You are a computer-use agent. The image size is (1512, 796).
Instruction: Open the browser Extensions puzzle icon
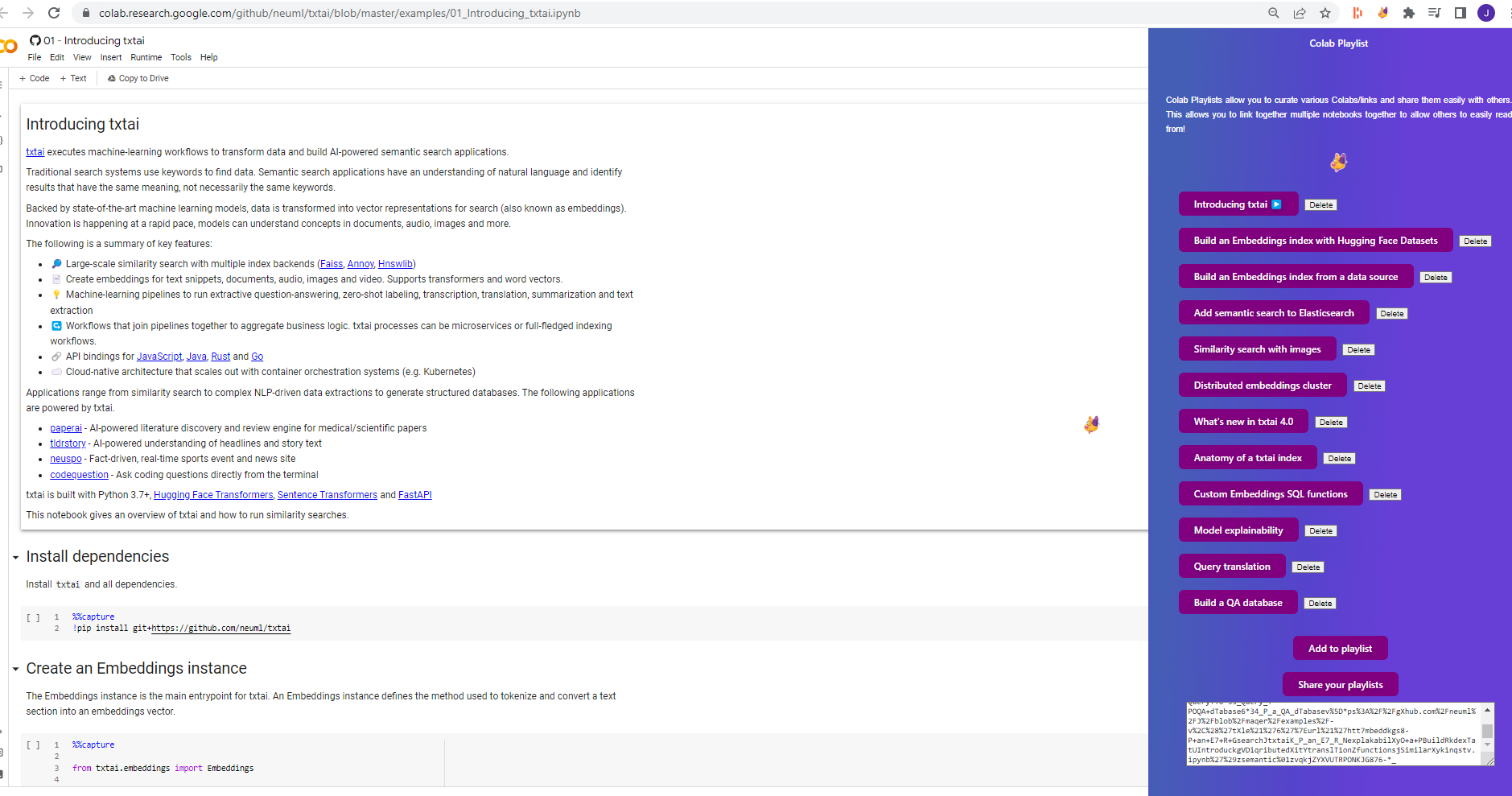[1410, 13]
